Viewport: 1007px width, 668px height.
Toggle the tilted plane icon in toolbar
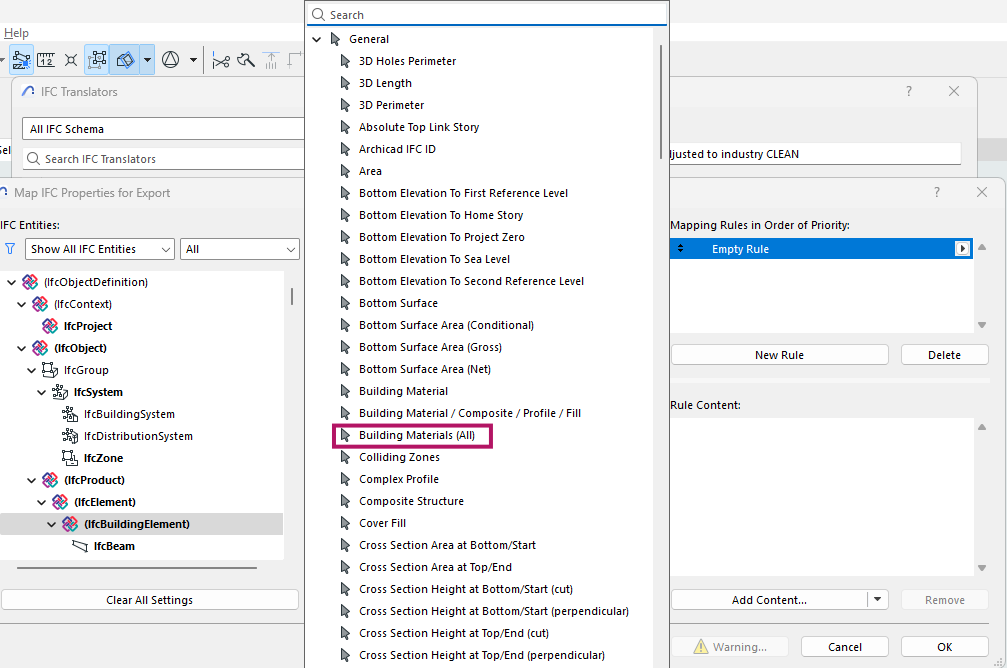coord(125,60)
